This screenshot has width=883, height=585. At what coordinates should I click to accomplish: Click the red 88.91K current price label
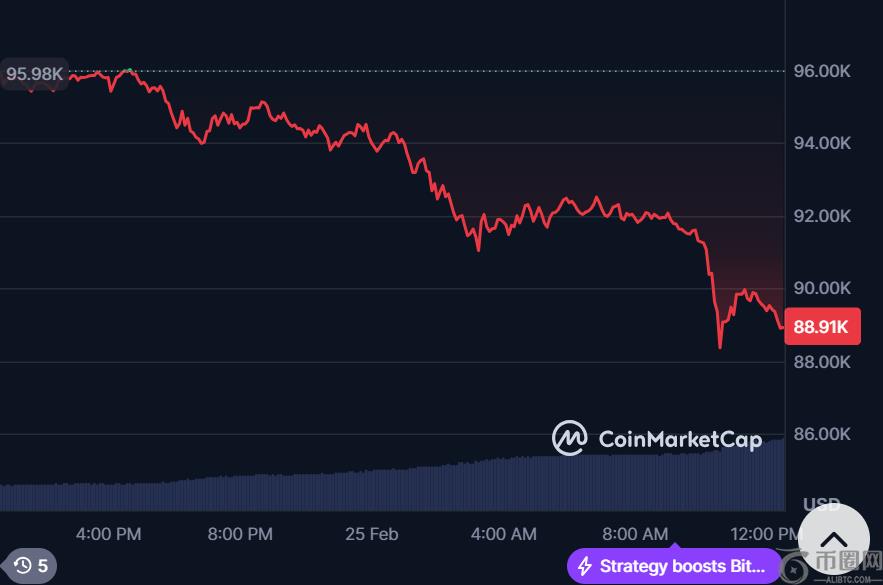coord(821,326)
